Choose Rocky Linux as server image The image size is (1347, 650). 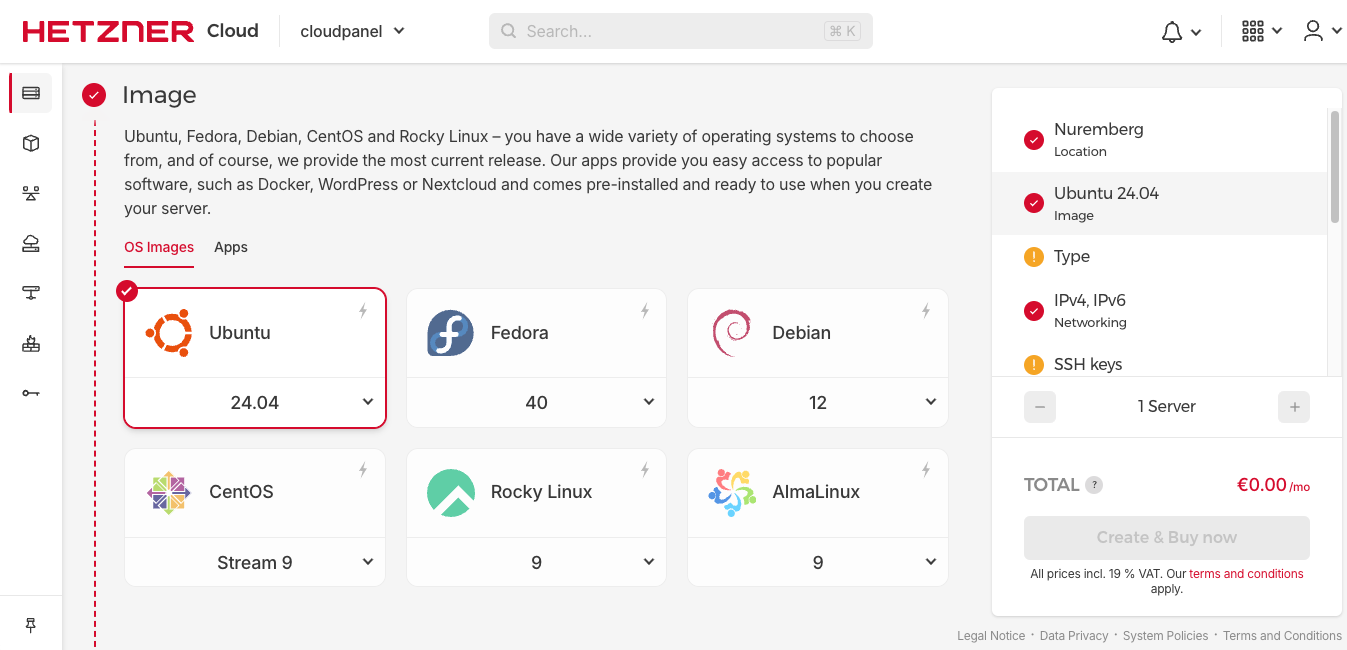coord(536,492)
